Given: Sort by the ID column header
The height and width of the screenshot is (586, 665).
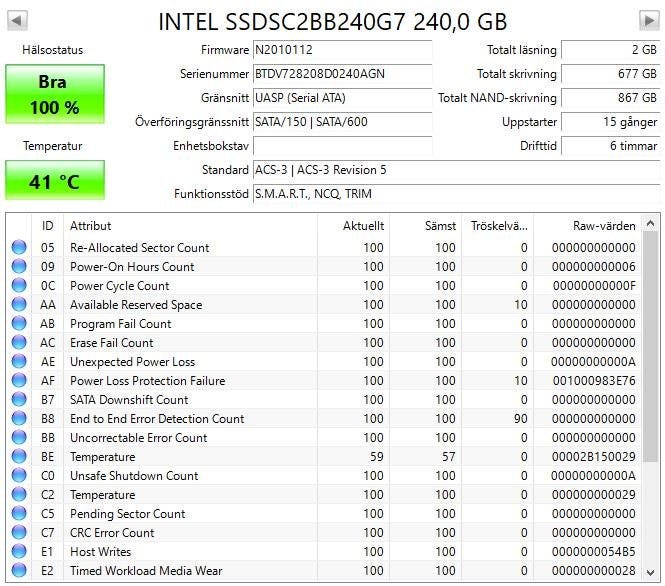Looking at the screenshot, I should pyautogui.click(x=47, y=226).
